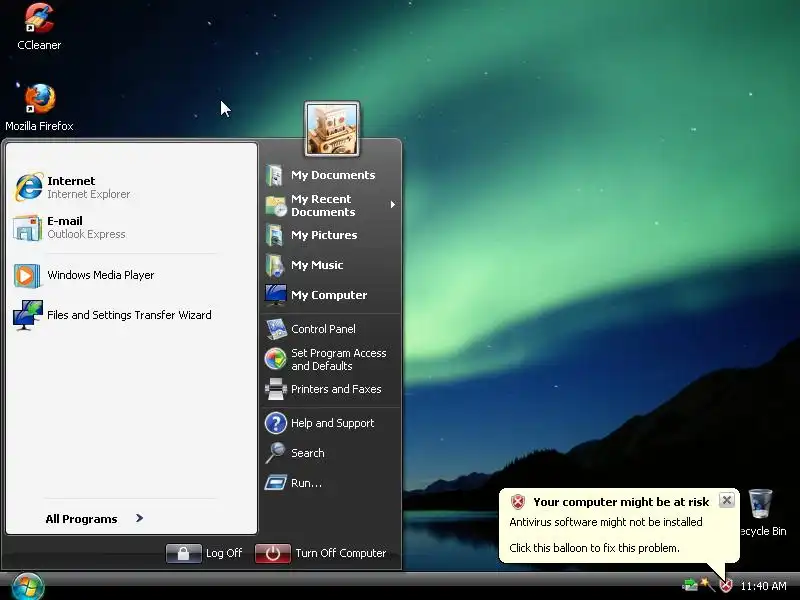Screen dimensions: 800x600
Task: Click the balloon title 'Your computer might be at risk'
Action: point(621,502)
